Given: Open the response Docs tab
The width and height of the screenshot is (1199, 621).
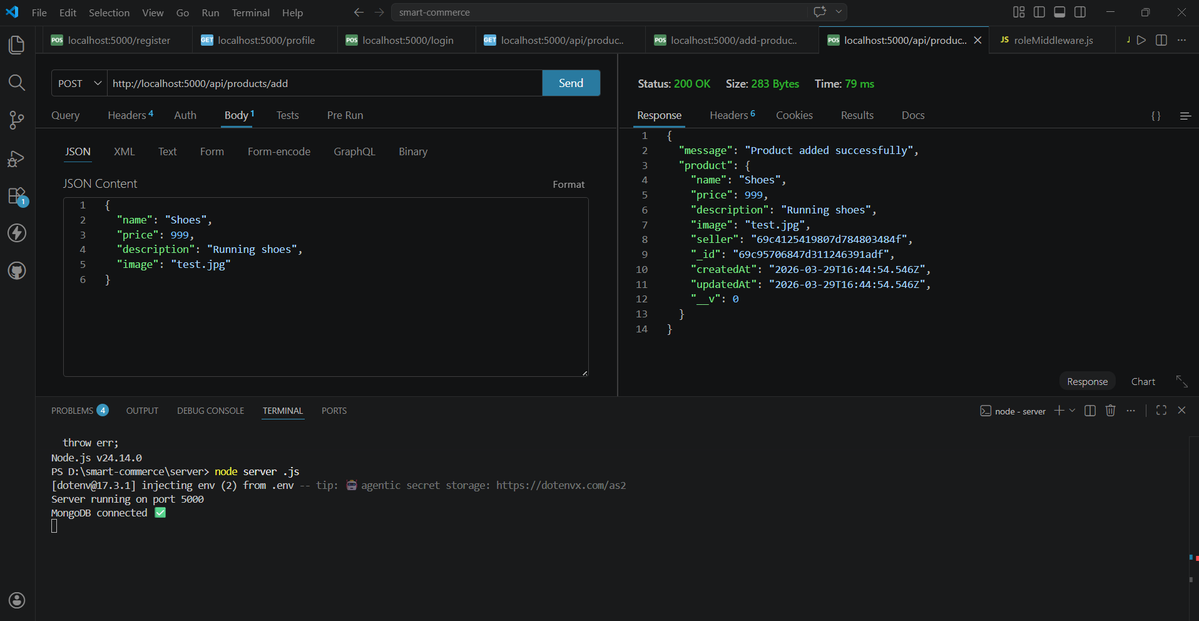Looking at the screenshot, I should click(x=913, y=115).
